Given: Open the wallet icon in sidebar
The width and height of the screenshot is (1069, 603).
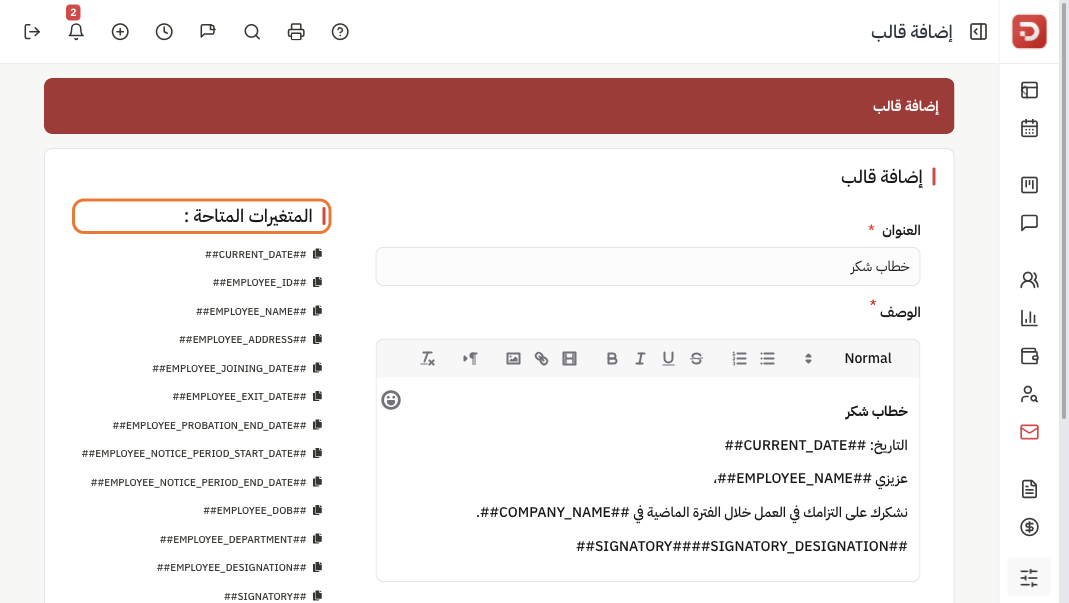Looking at the screenshot, I should (x=1029, y=356).
